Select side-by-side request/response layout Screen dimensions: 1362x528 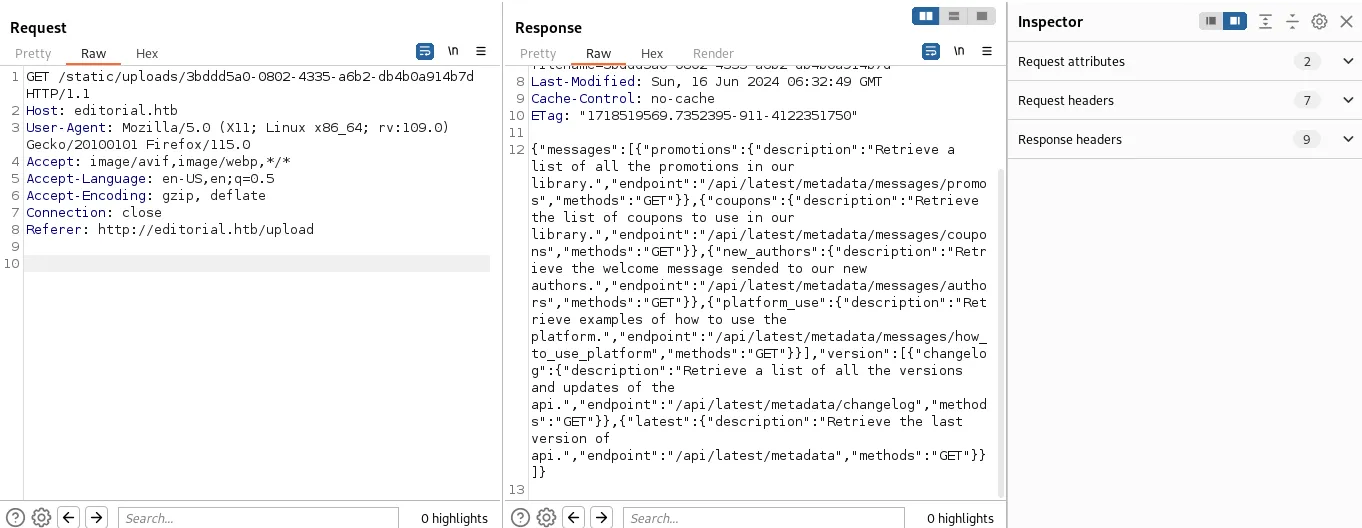926,16
